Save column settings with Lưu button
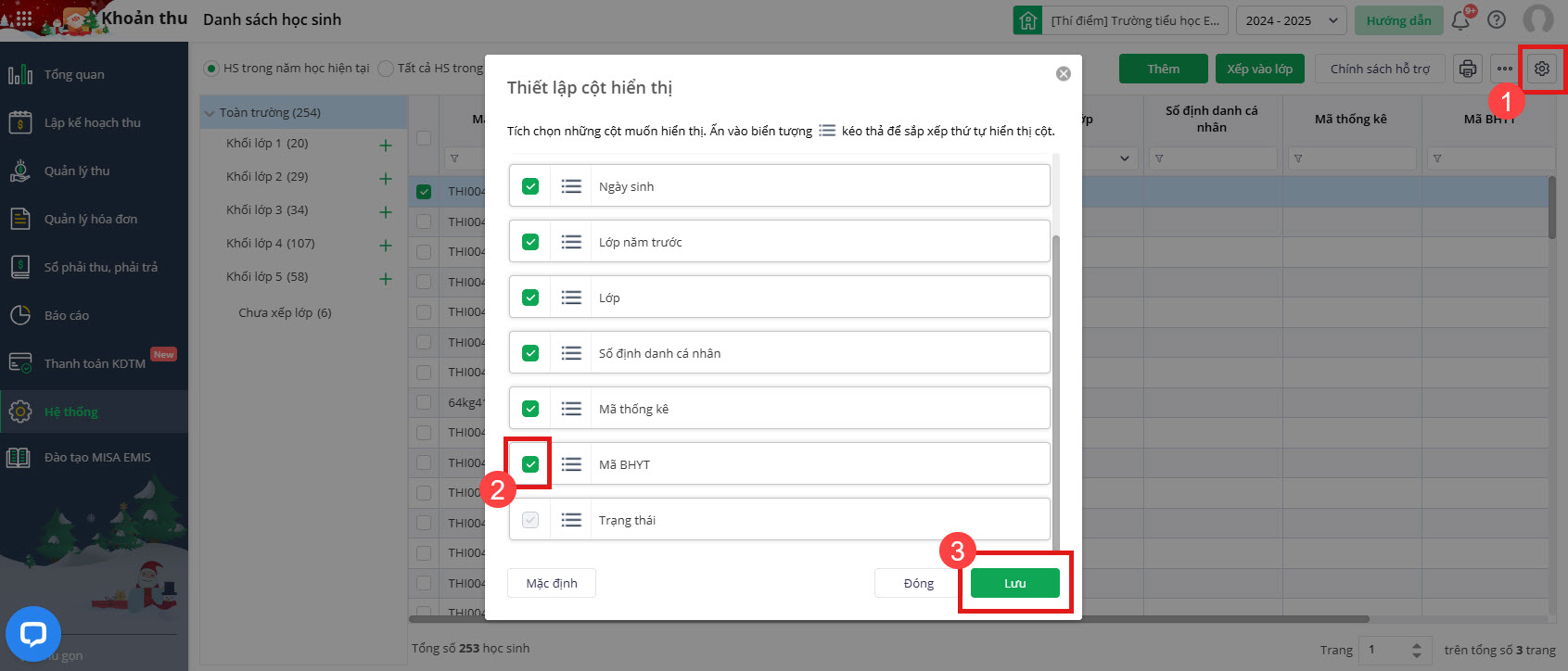Image resolution: width=1568 pixels, height=671 pixels. [x=1014, y=583]
